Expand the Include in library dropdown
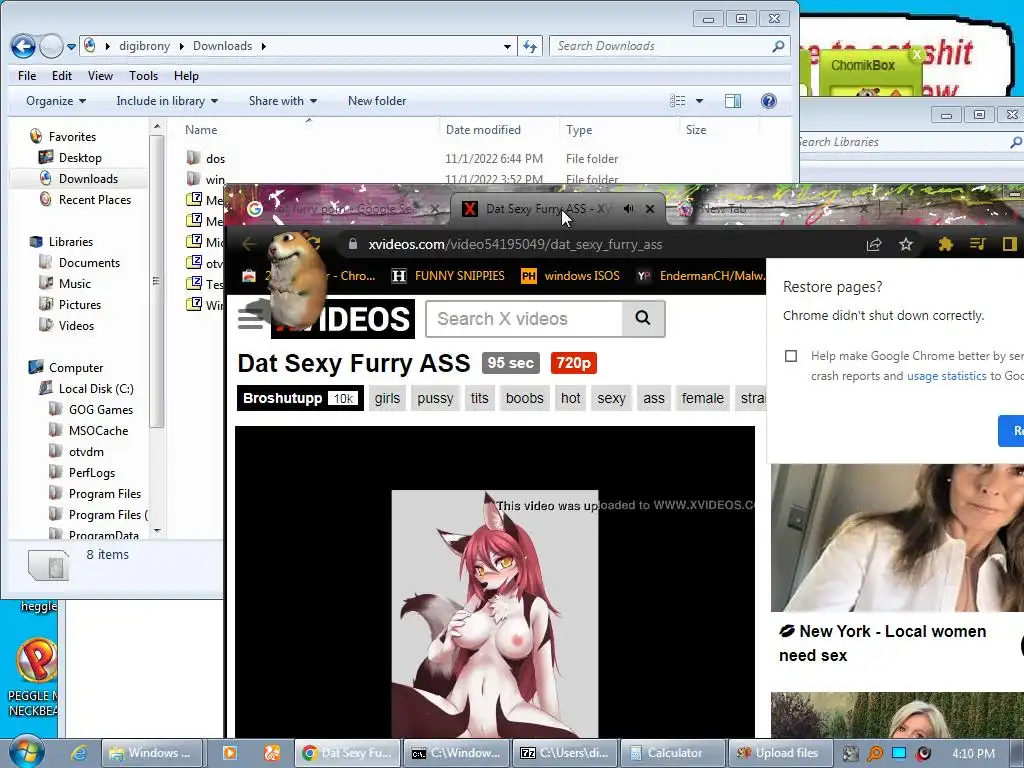The width and height of the screenshot is (1024, 768). (167, 101)
